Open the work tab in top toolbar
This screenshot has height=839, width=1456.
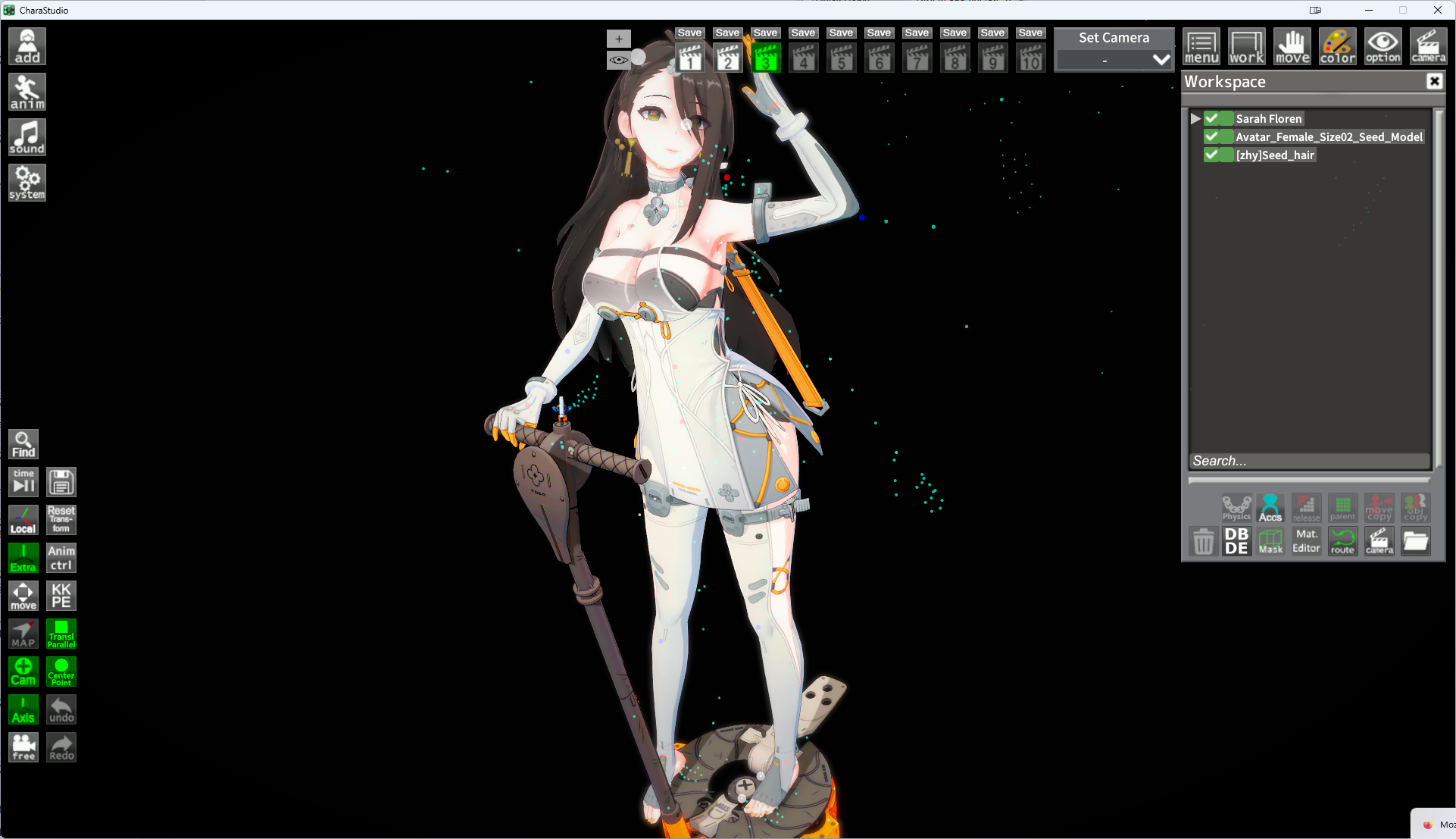[x=1247, y=47]
